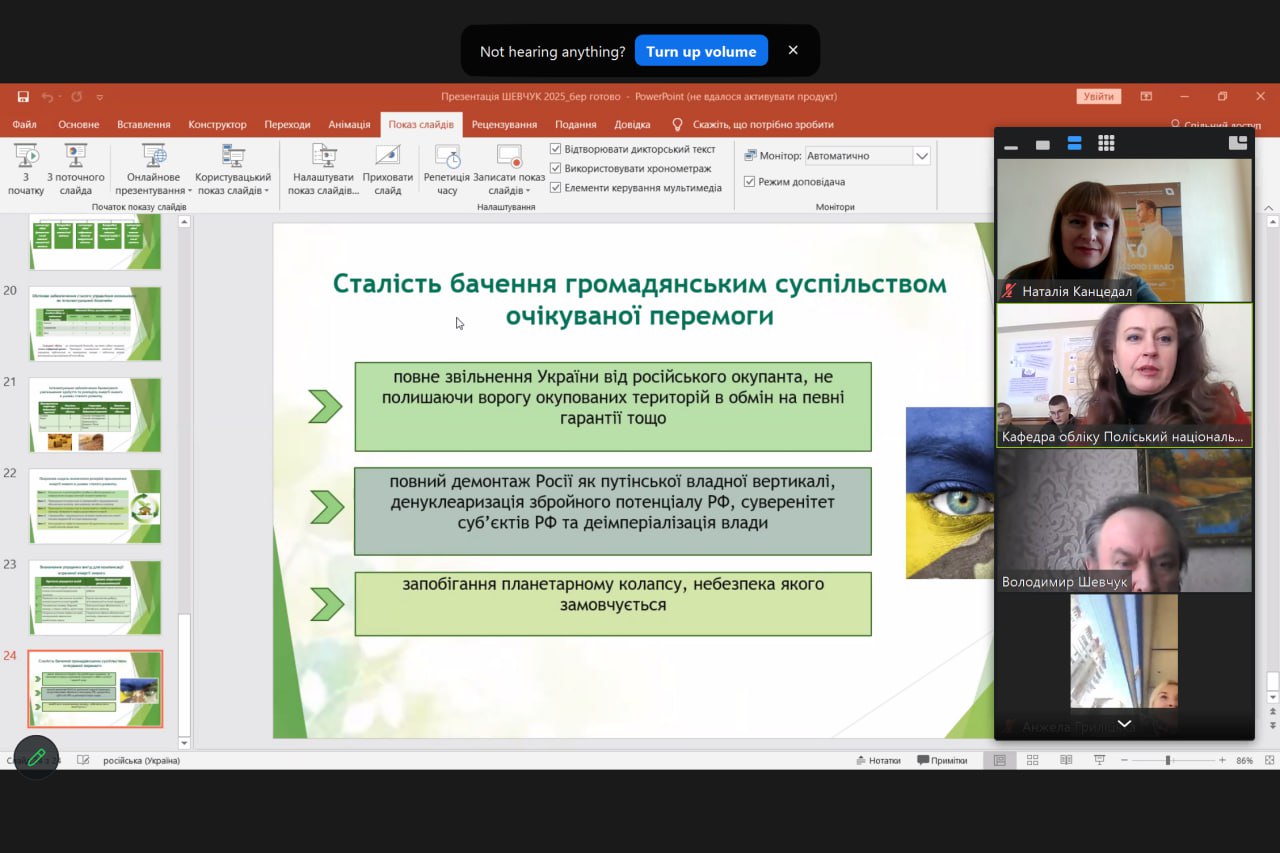Viewport: 1280px width, 853px height.
Task: Start slideshow from current slide icon
Action: 76,155
